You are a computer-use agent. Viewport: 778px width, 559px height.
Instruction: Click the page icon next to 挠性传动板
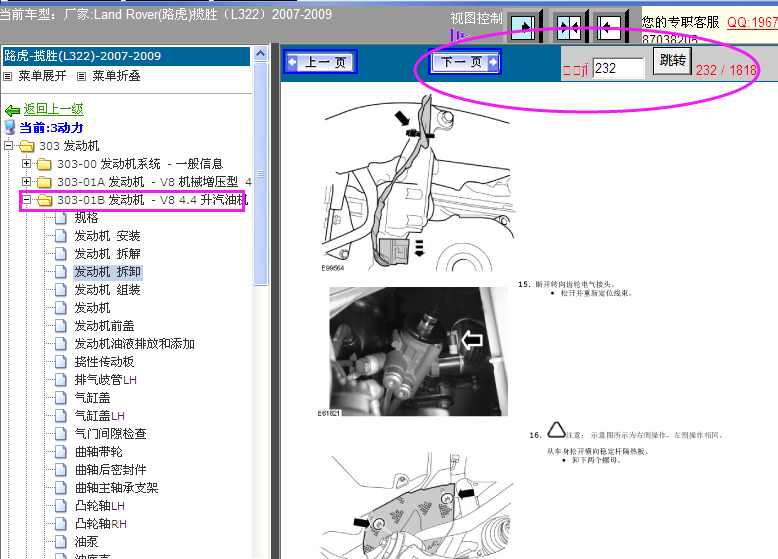coord(61,362)
